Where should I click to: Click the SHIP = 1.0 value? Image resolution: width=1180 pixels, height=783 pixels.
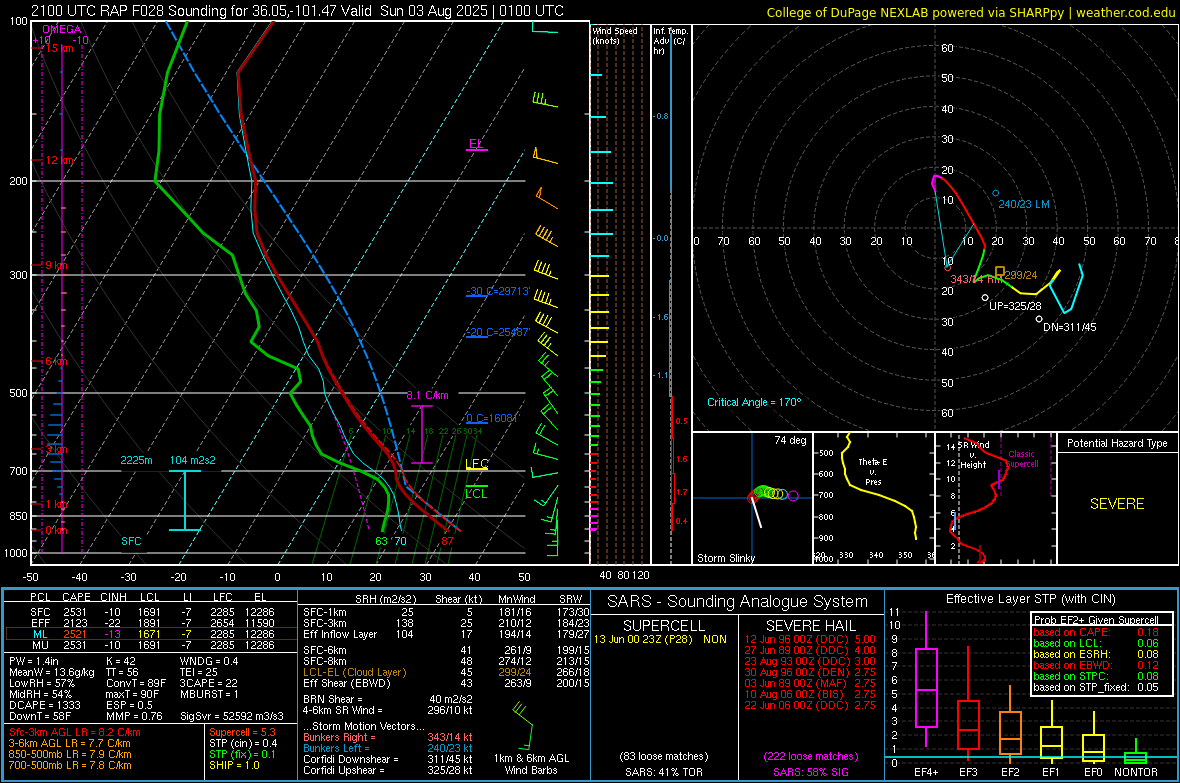234,765
